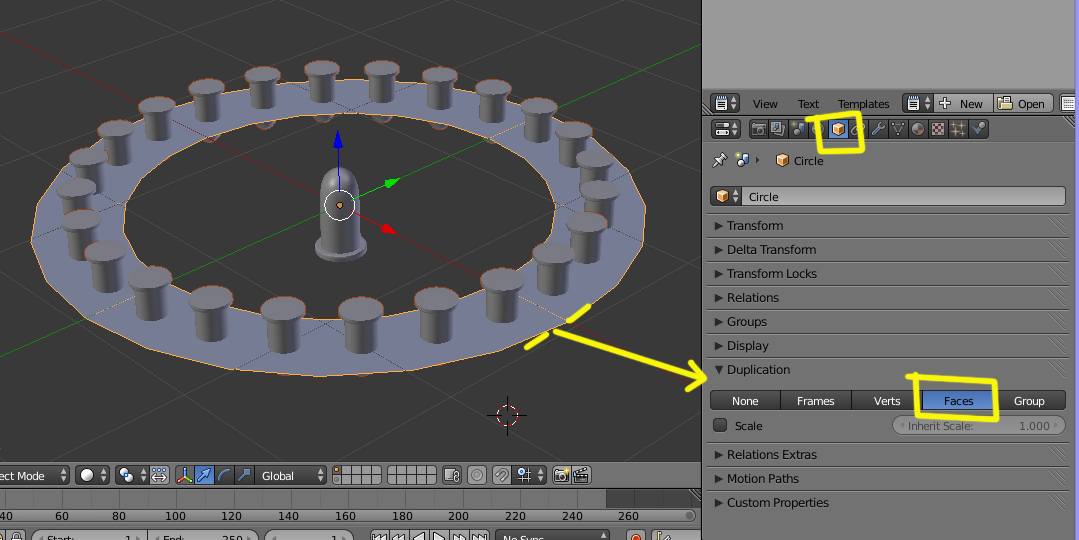The image size is (1079, 540).
Task: Render OpenGL animation with clapperboard icon
Action: [x=581, y=475]
